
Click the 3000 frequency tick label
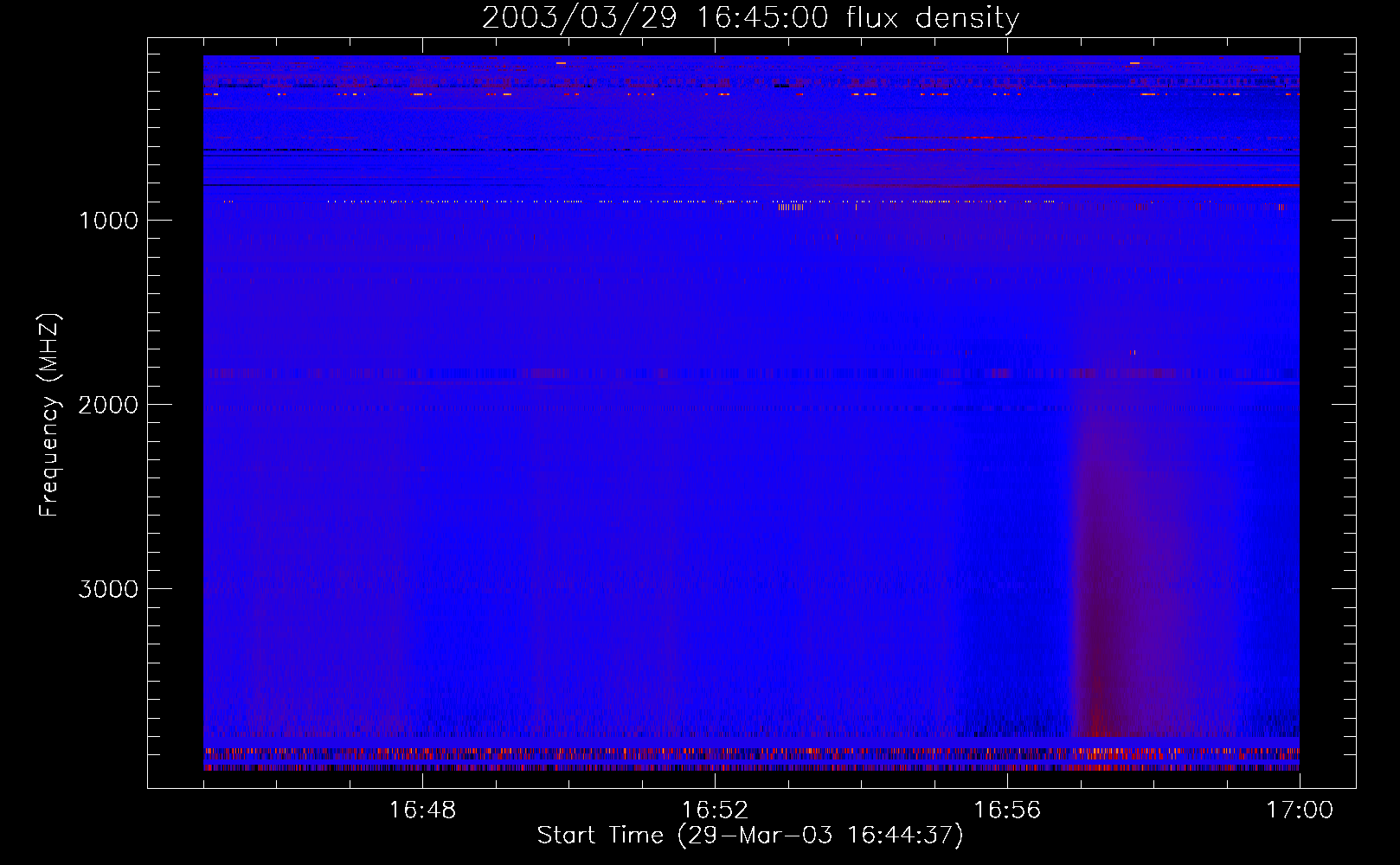(108, 589)
